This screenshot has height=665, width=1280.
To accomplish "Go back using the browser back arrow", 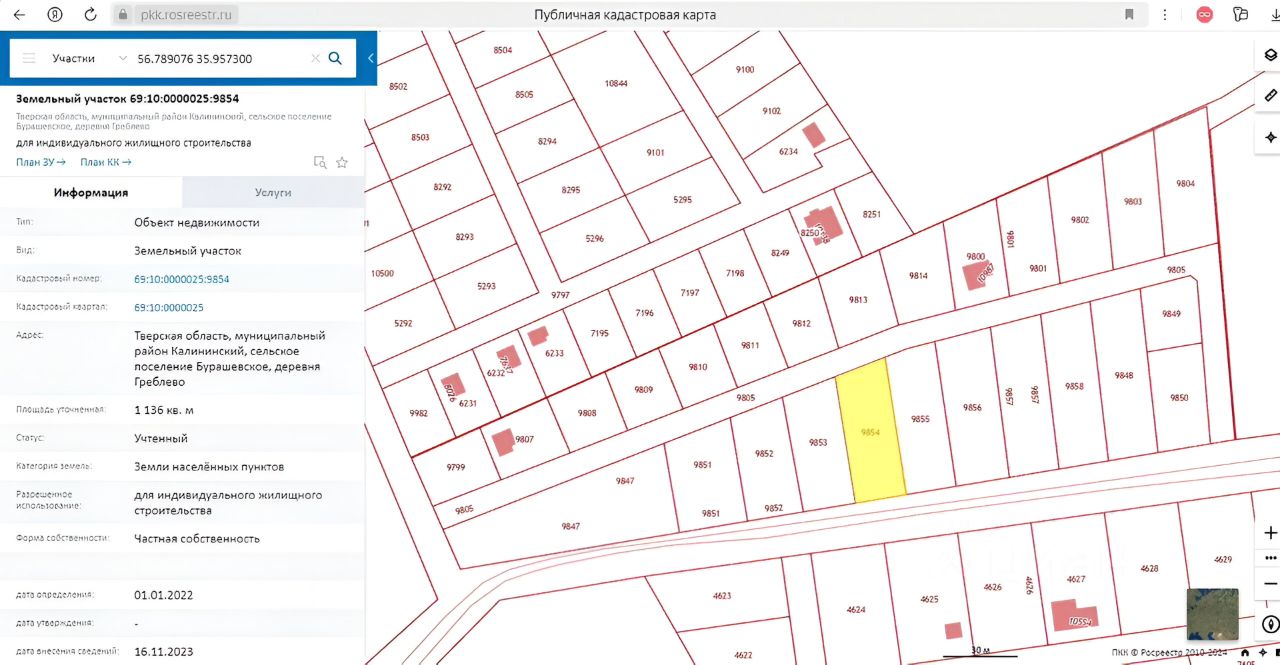I will 19,15.
